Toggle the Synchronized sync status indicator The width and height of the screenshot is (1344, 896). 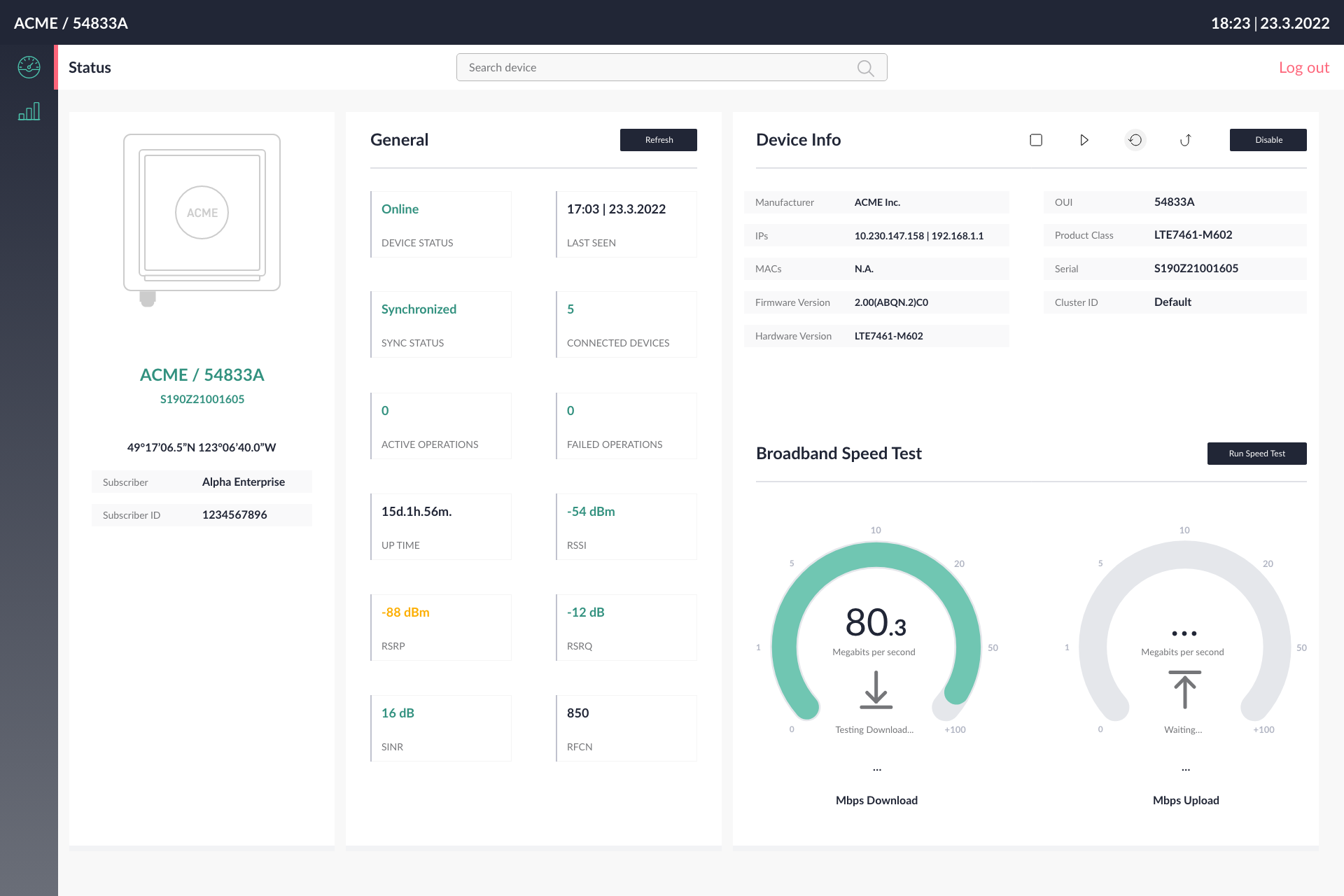coord(418,309)
